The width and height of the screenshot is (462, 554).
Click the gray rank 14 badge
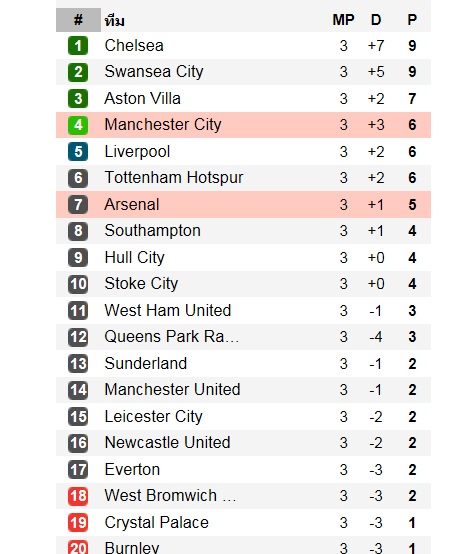click(x=78, y=390)
